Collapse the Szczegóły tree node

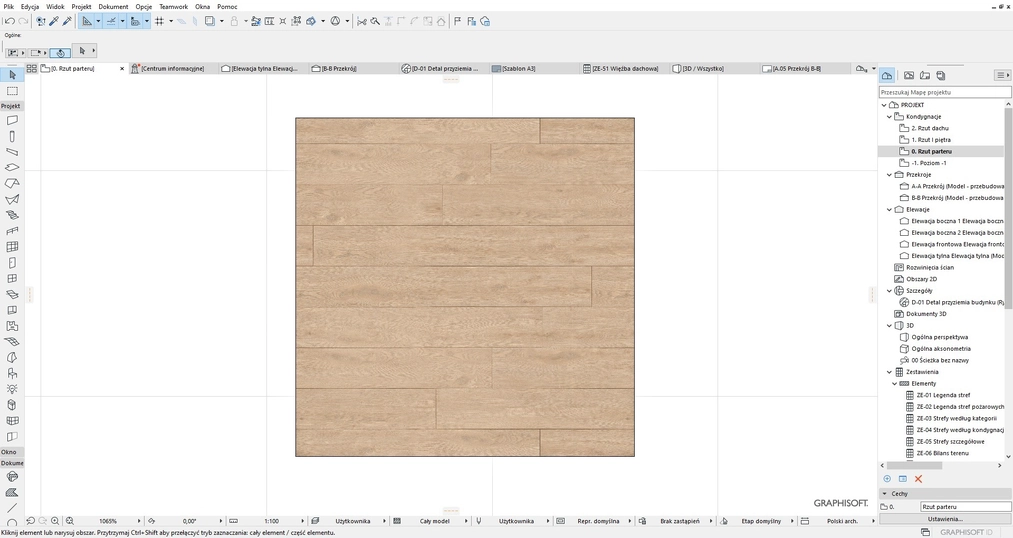click(889, 291)
